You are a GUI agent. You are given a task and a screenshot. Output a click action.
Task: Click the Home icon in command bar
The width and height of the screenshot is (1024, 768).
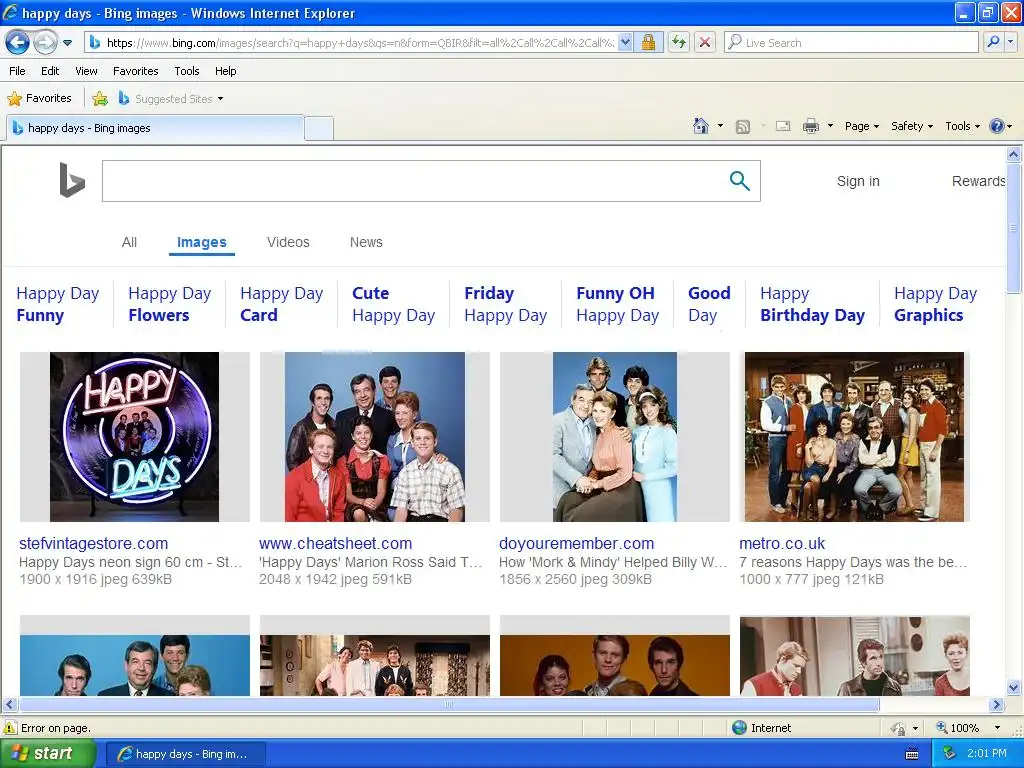click(x=701, y=126)
